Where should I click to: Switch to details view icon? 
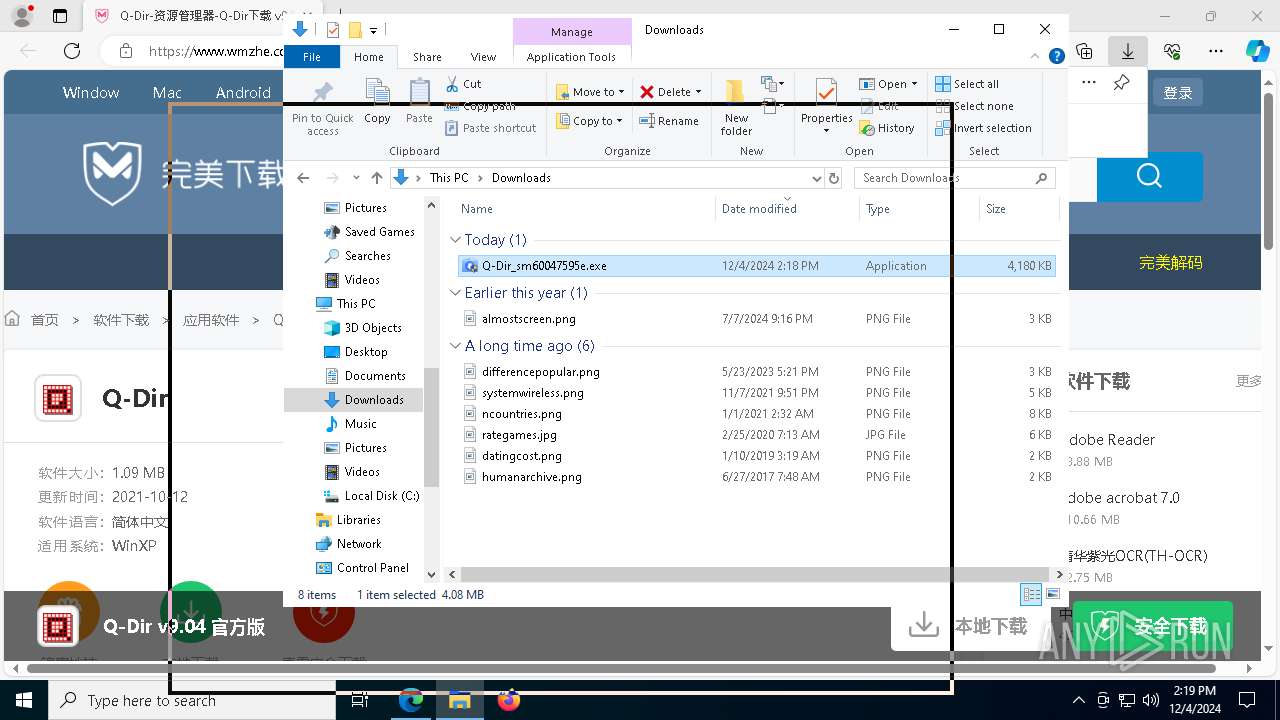(x=1031, y=595)
